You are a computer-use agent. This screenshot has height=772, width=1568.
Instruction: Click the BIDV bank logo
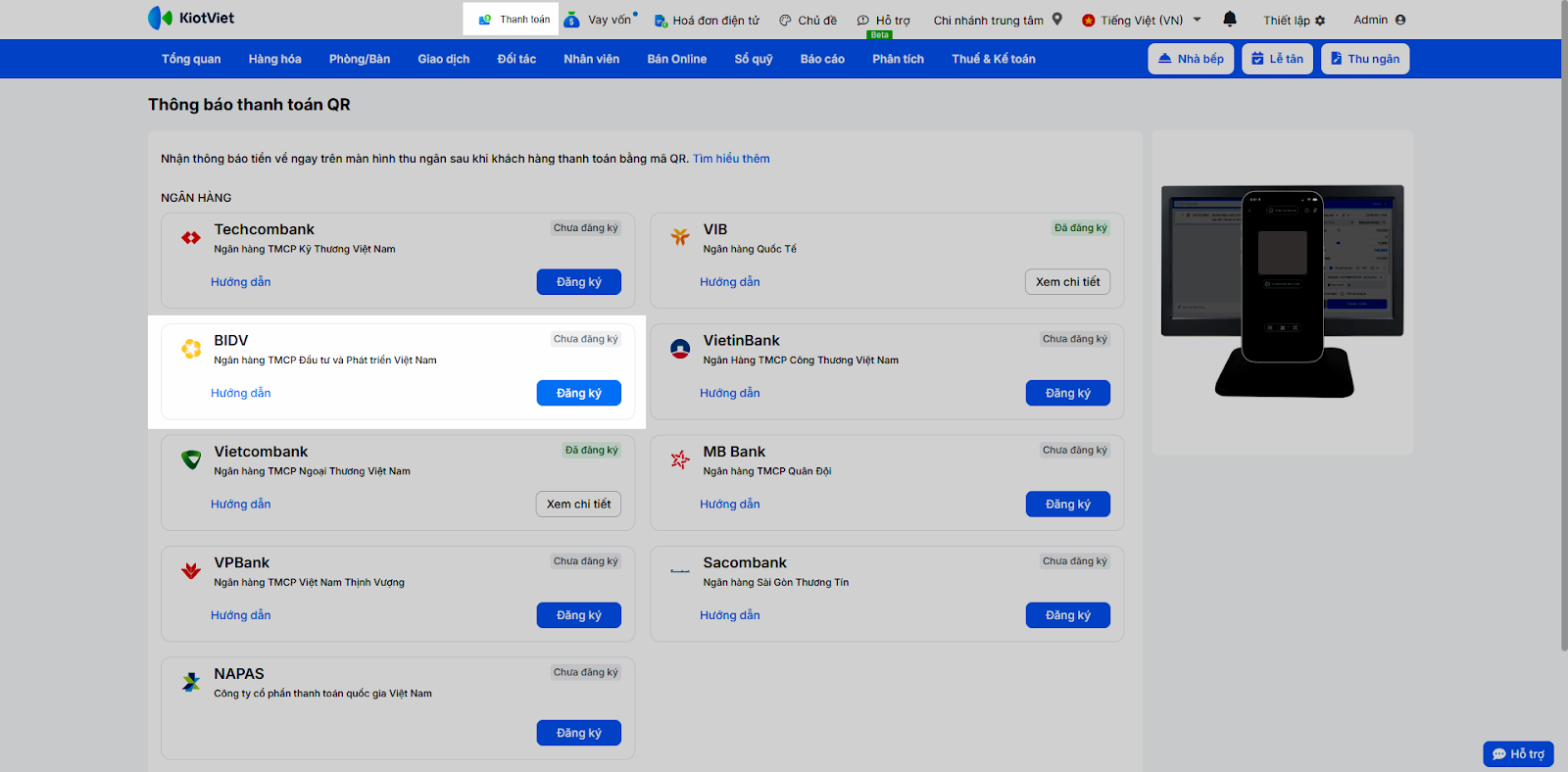click(x=191, y=348)
